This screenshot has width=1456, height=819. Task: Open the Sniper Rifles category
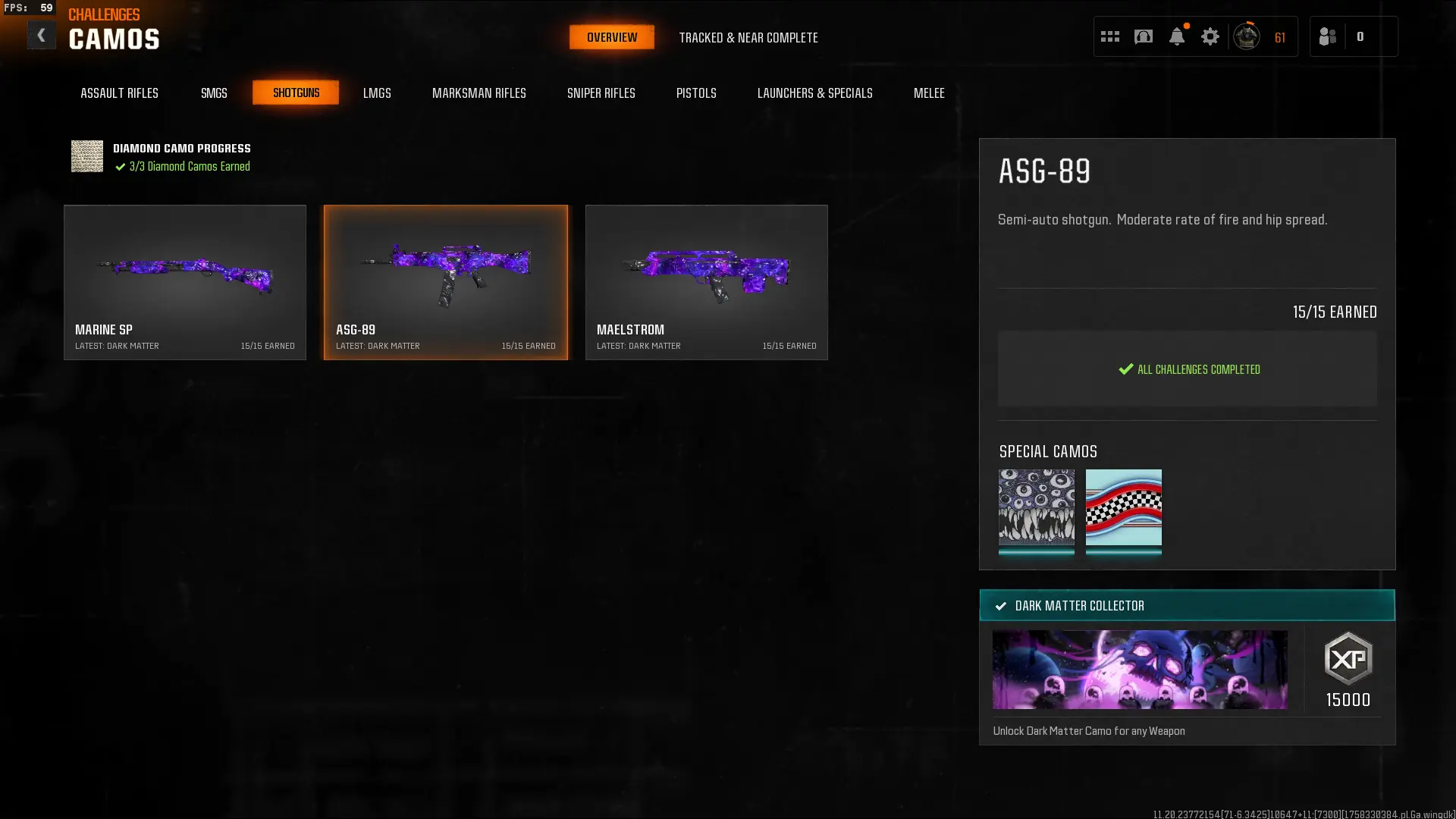pos(601,93)
